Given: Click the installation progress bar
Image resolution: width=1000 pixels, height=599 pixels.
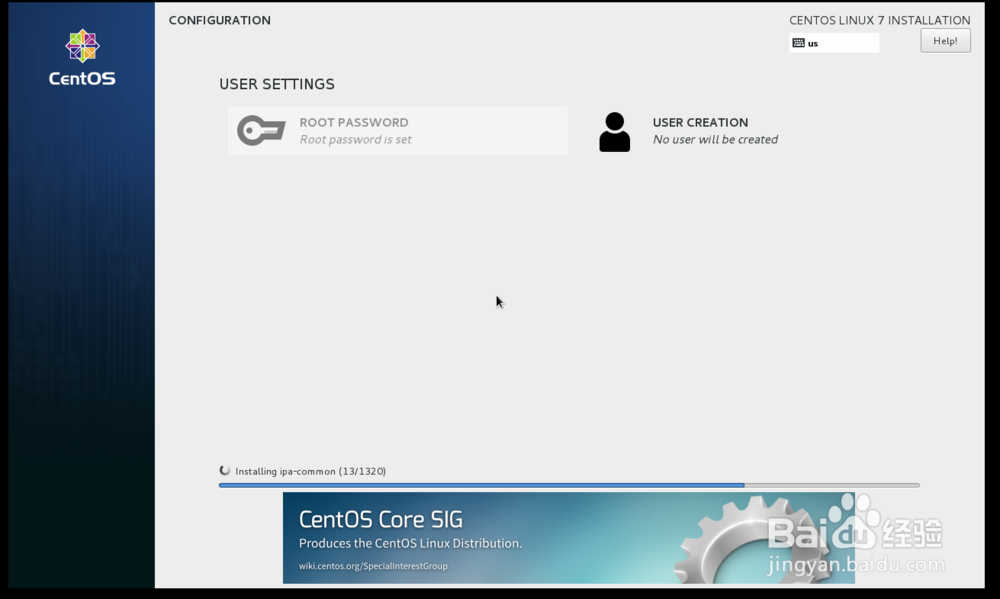Looking at the screenshot, I should 569,485.
